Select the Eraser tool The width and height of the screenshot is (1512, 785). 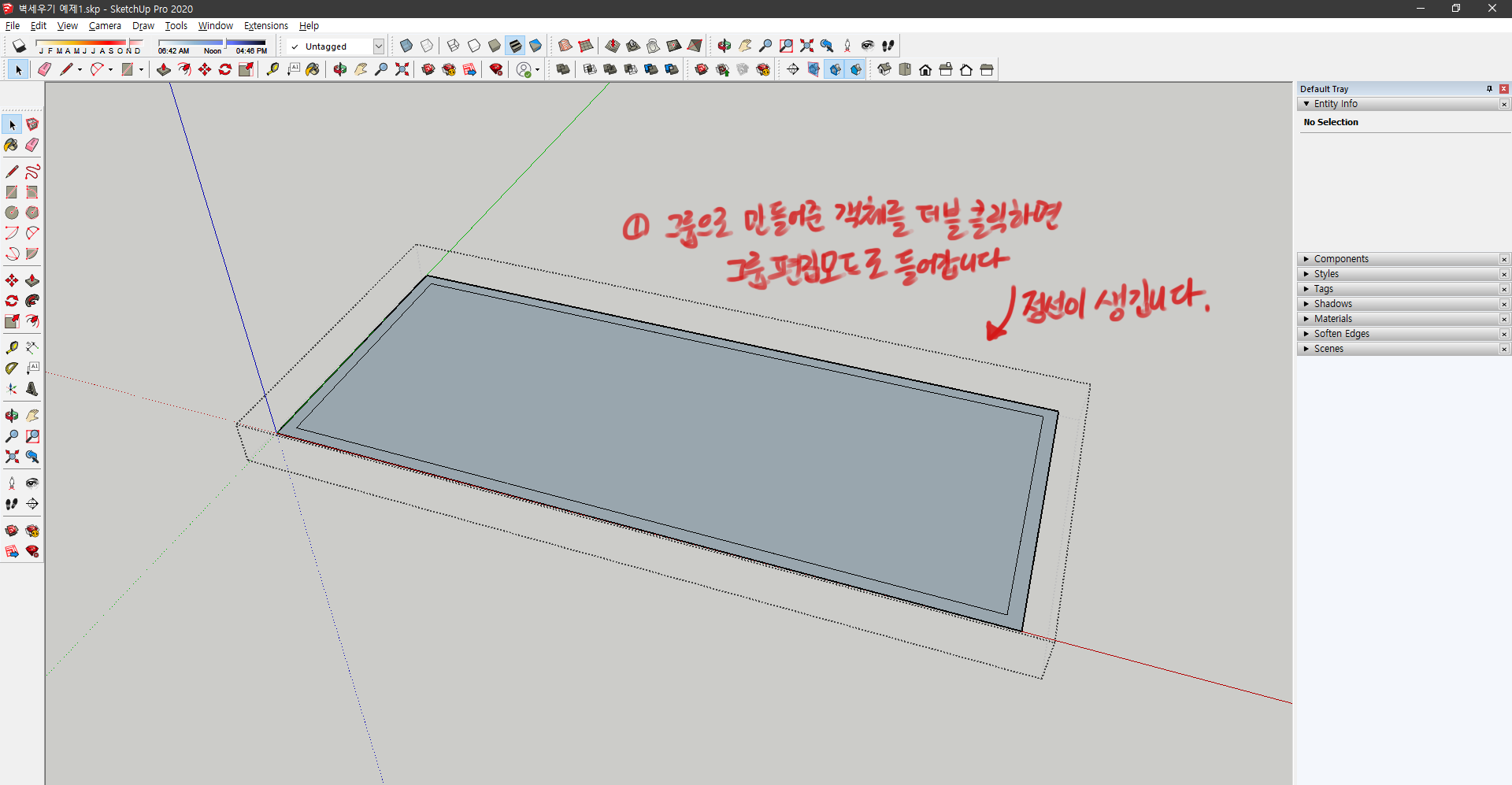coord(32,145)
